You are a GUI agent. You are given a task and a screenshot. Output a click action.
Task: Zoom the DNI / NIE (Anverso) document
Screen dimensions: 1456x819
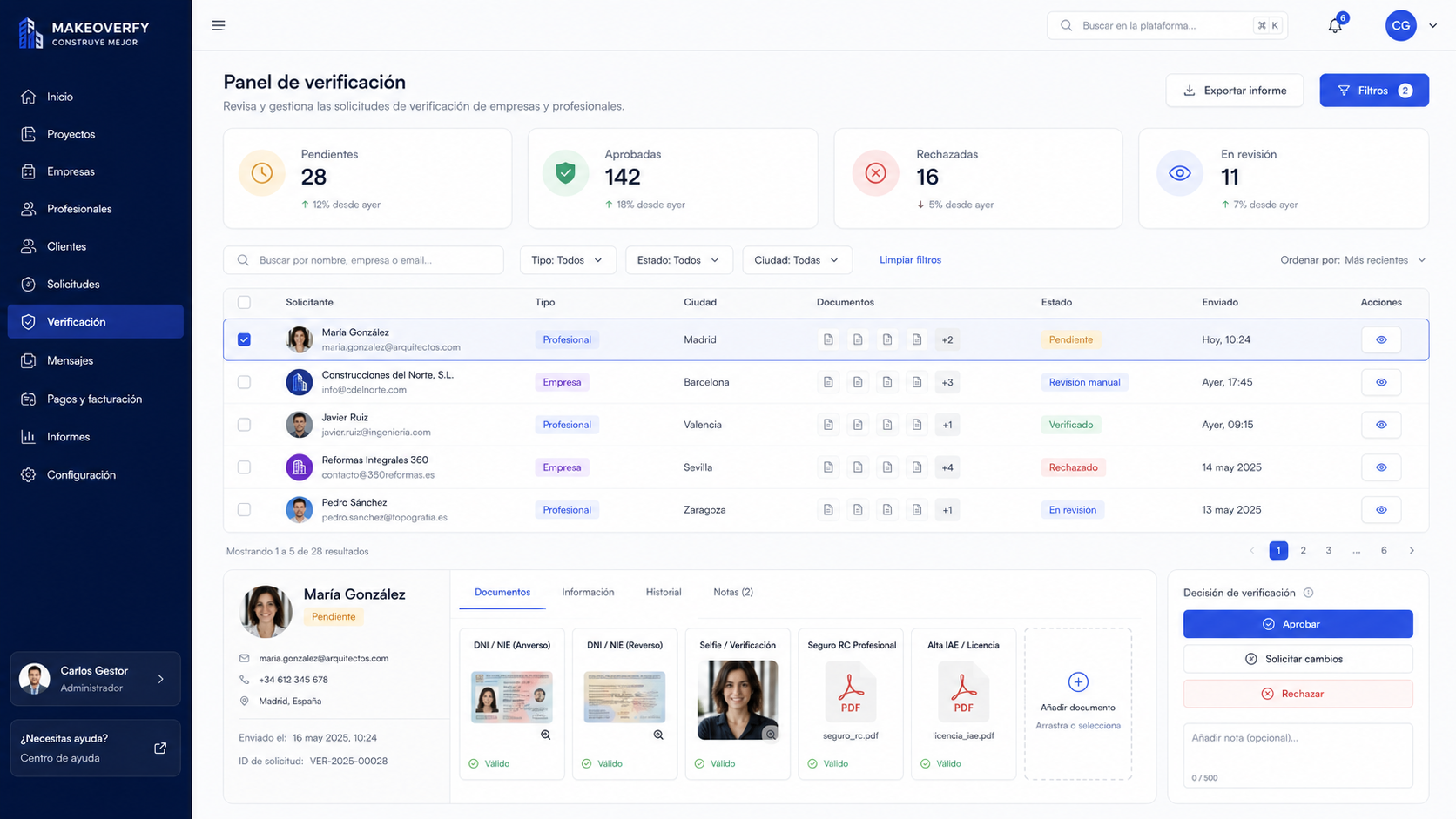point(545,735)
